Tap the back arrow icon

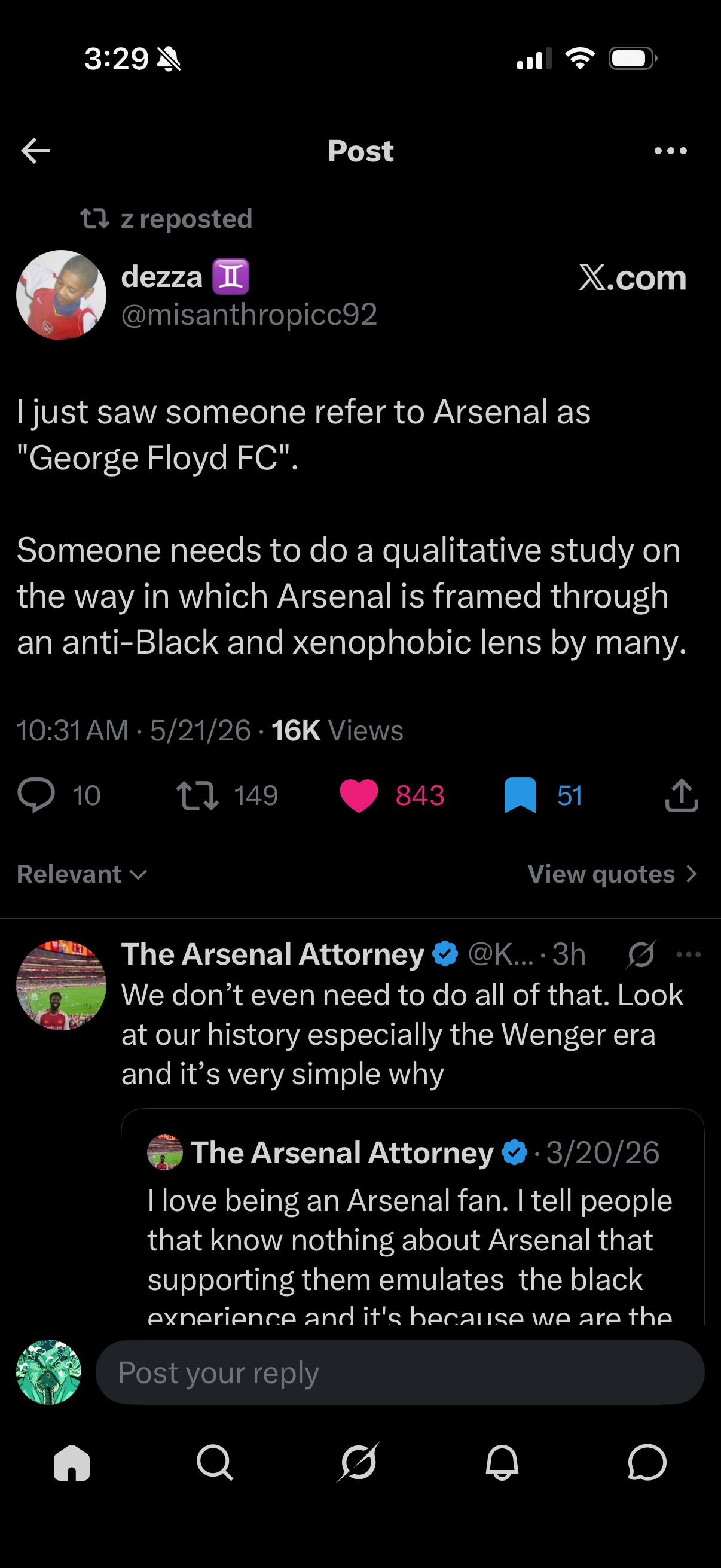(x=35, y=151)
